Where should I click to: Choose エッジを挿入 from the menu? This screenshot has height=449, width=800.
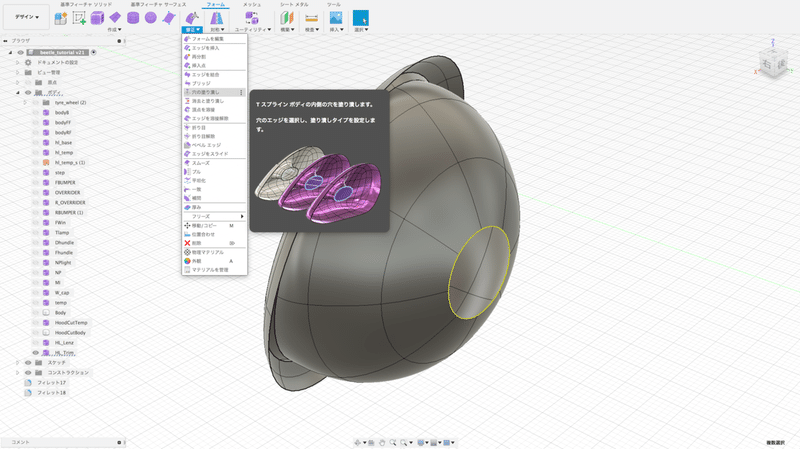[x=214, y=48]
